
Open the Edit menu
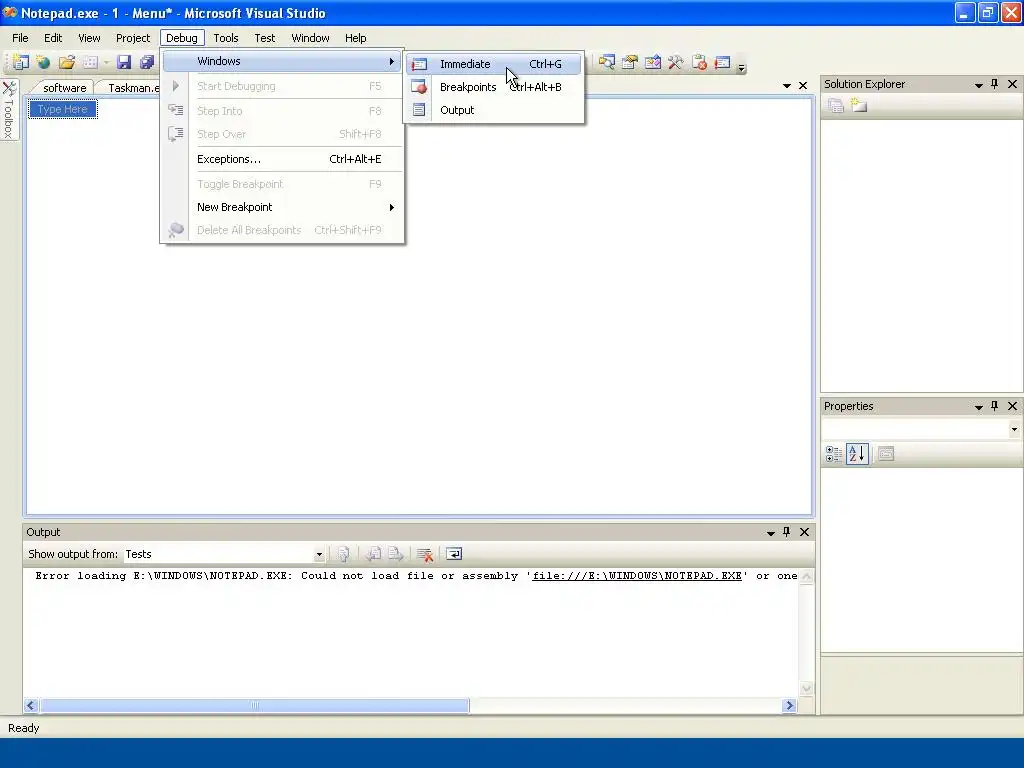coord(53,38)
